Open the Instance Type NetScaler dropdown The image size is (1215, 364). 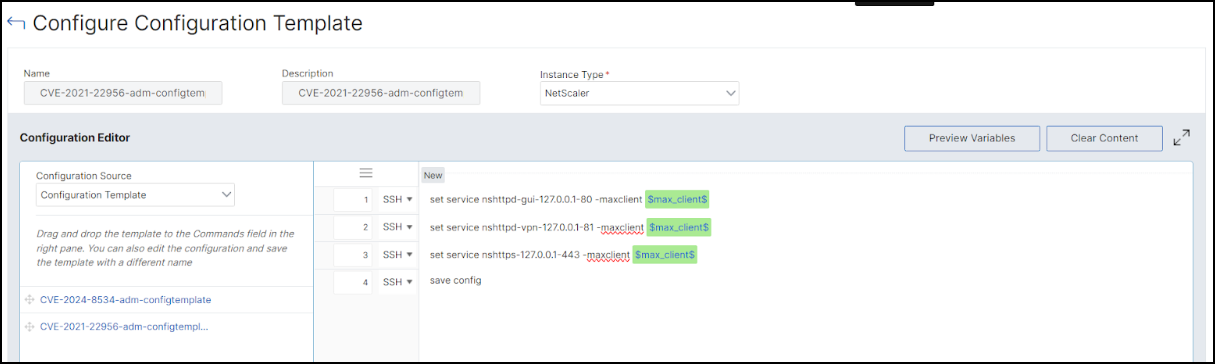[x=639, y=93]
